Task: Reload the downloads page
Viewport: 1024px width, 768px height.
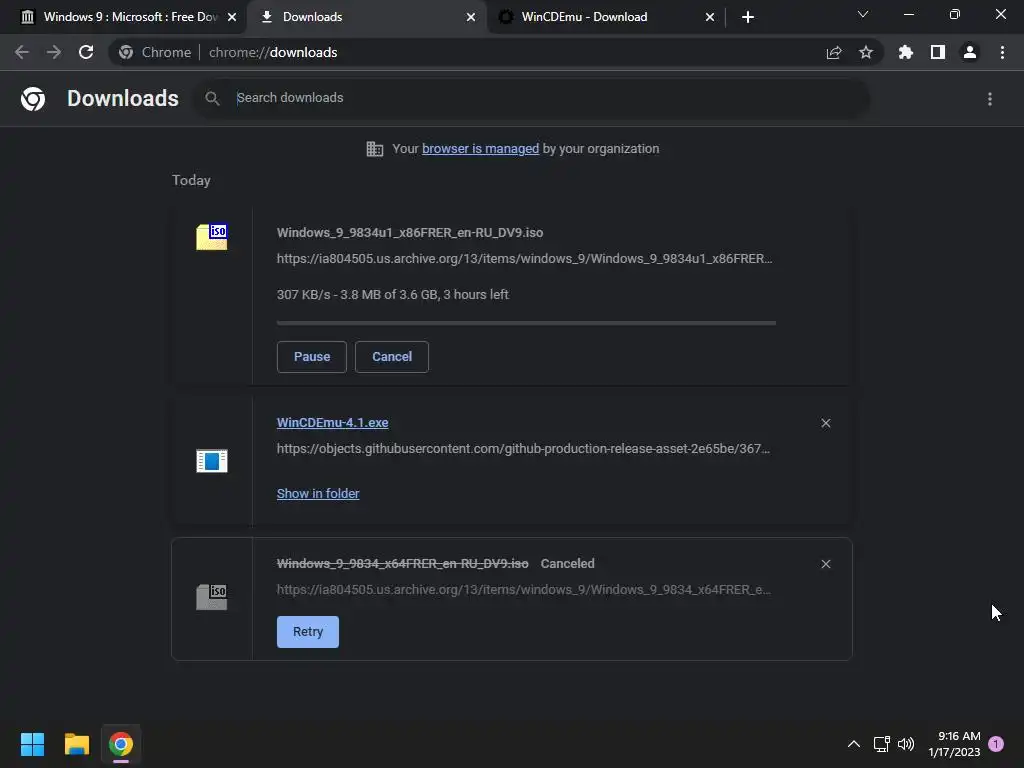Action: pyautogui.click(x=86, y=52)
